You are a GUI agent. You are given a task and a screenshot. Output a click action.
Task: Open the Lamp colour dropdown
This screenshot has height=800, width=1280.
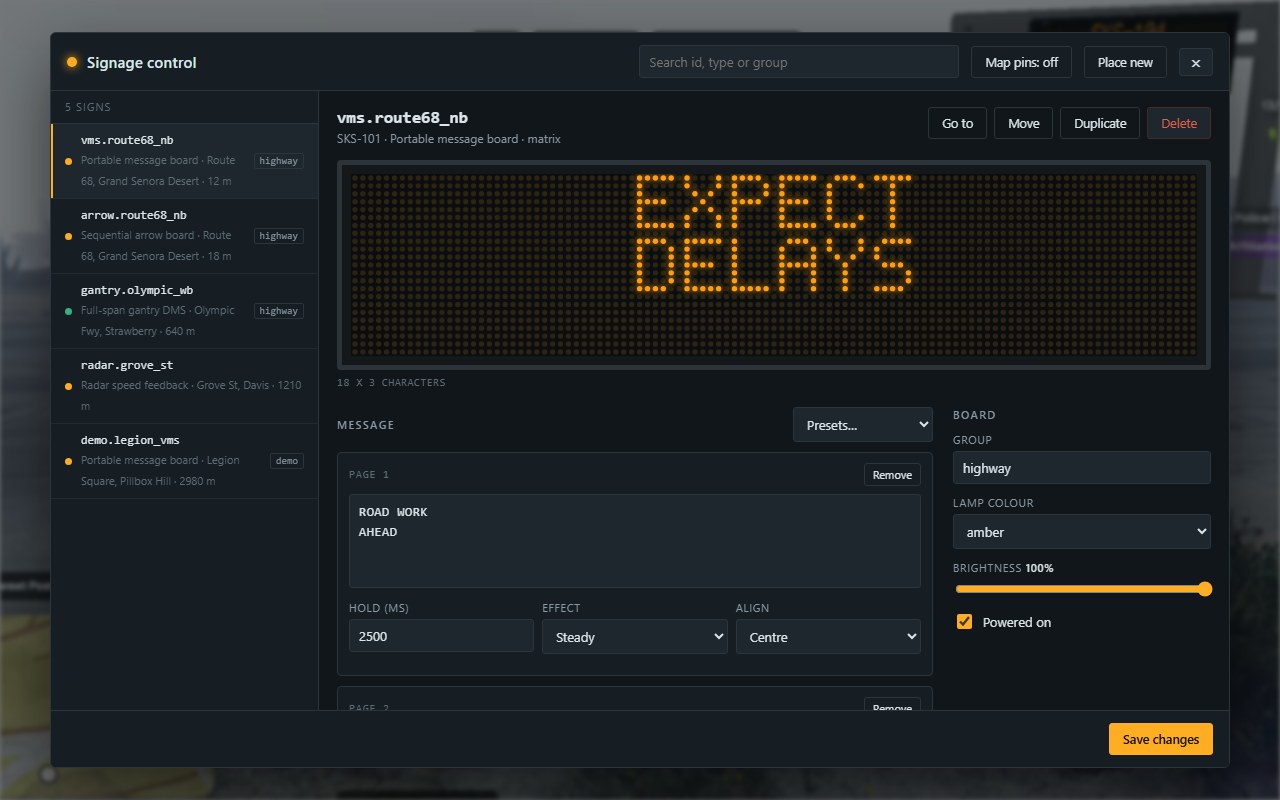point(1082,532)
